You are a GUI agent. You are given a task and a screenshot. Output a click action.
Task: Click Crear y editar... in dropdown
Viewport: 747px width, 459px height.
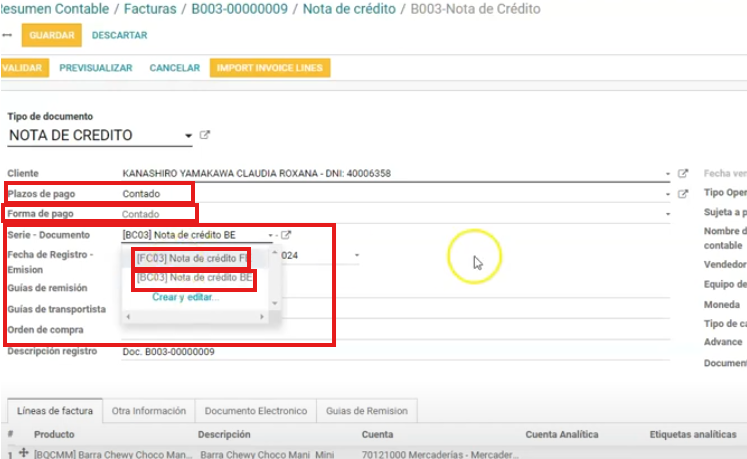tap(185, 297)
